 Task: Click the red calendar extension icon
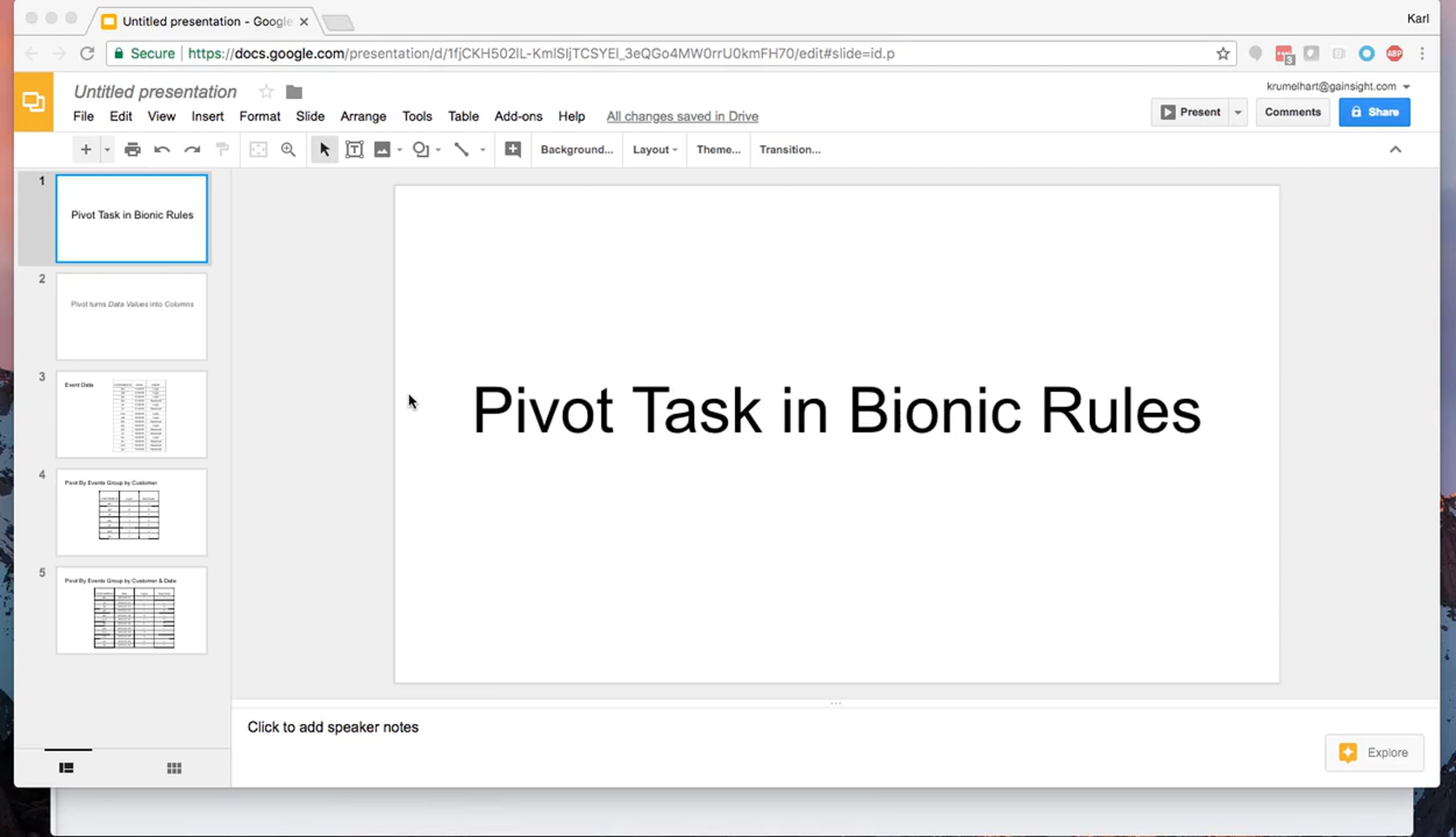[1284, 54]
